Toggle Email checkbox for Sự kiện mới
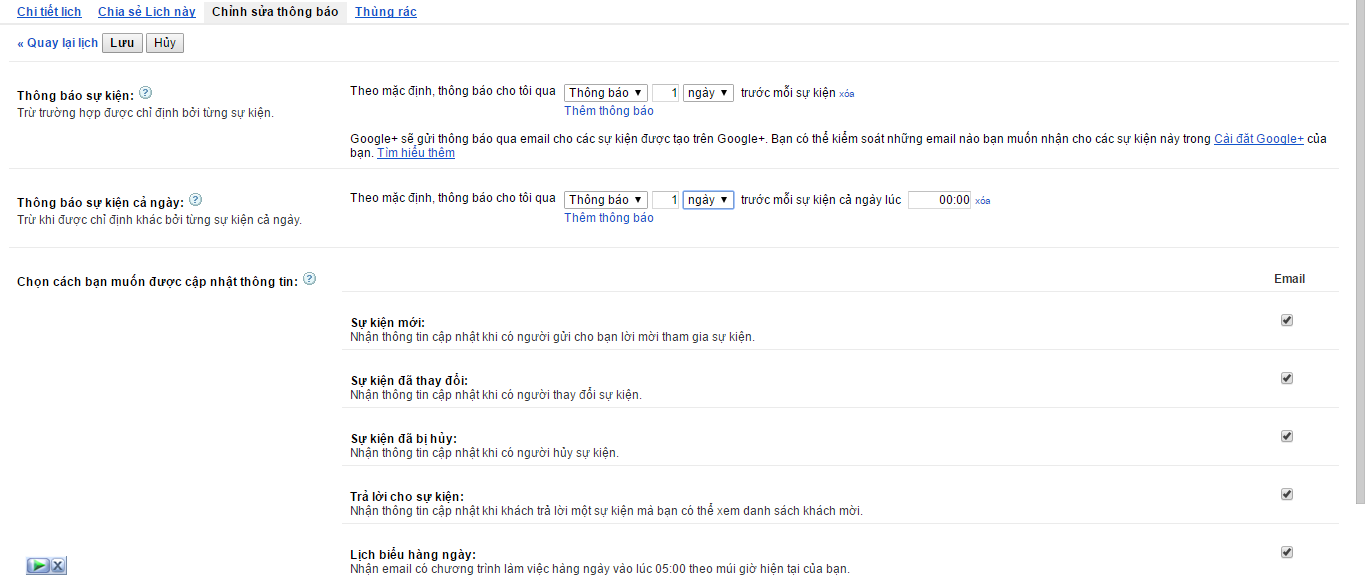 [x=1287, y=320]
